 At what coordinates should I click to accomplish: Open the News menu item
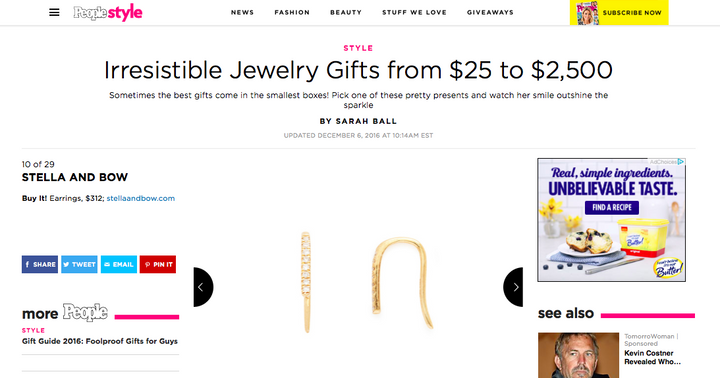[242, 12]
